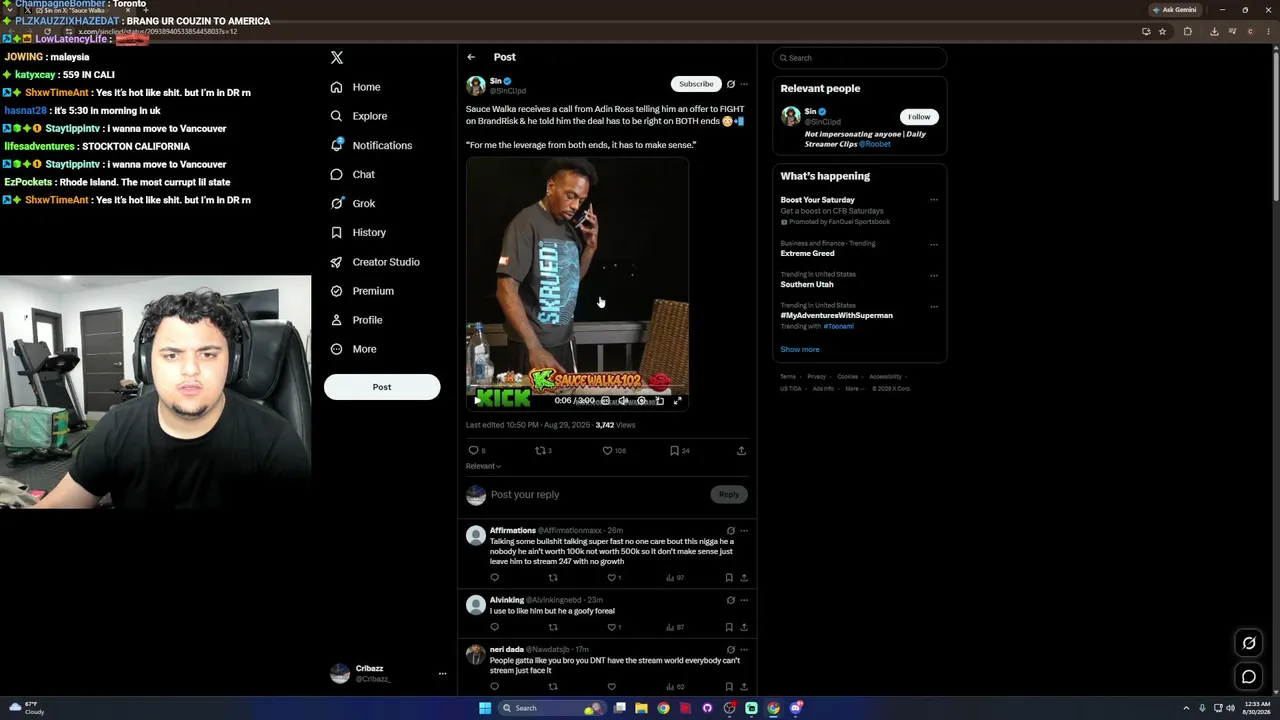Screen dimensions: 1280x720
Task: Open Southern Utah trending topic
Action: pos(807,285)
